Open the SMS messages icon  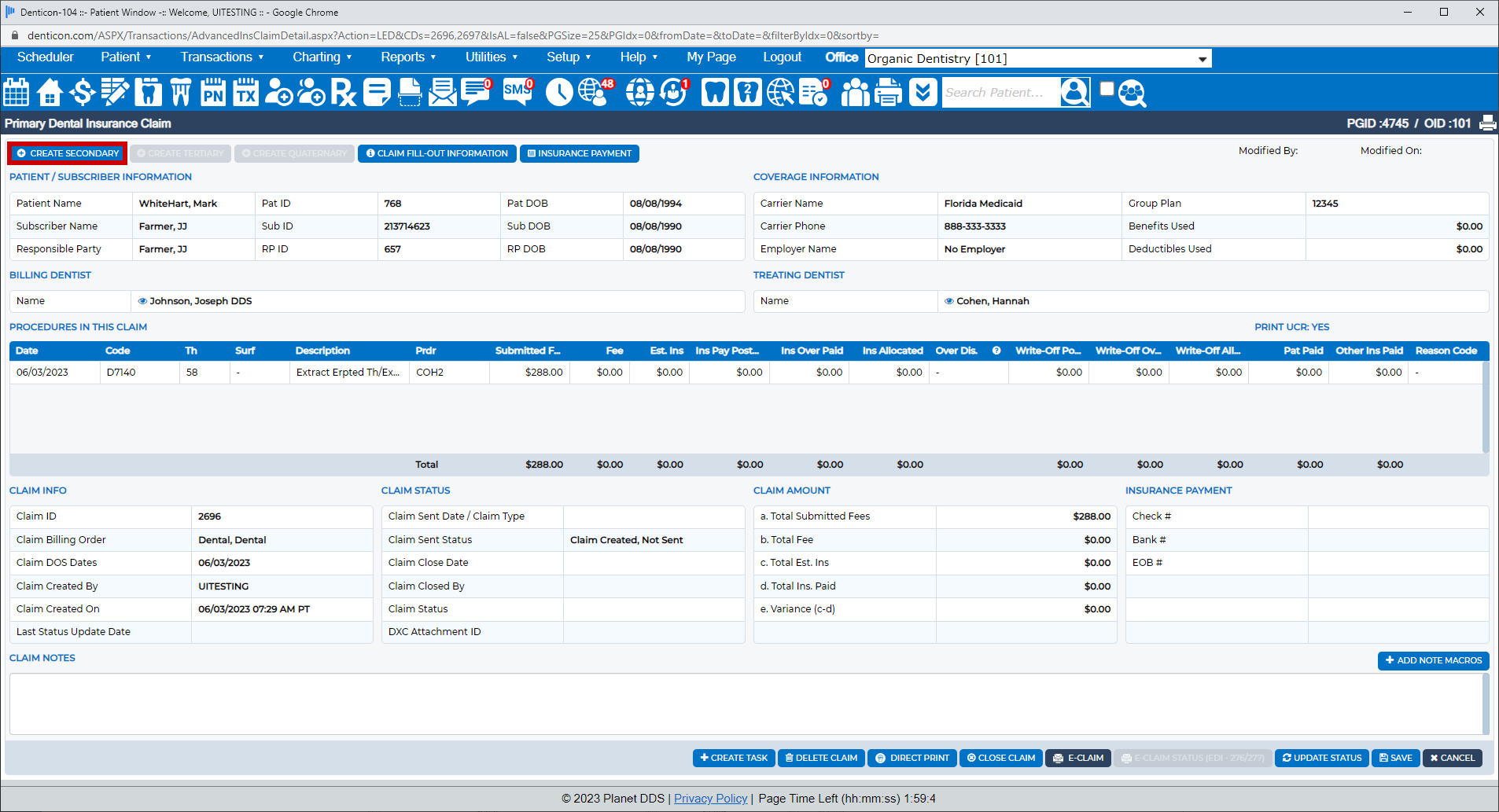(x=517, y=92)
